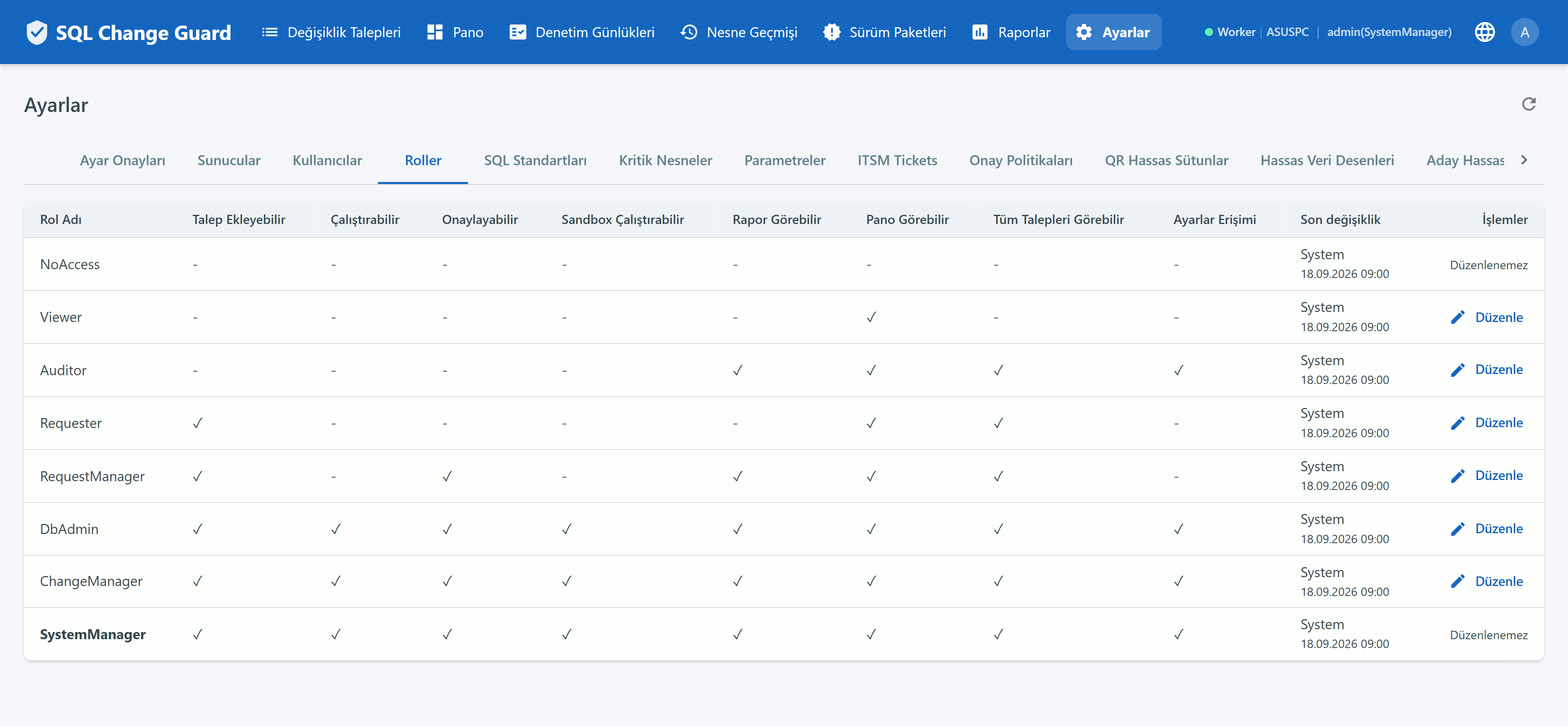Click the Tüm Talepleri Görebilir column header
Image resolution: width=1568 pixels, height=726 pixels.
pos(1059,220)
